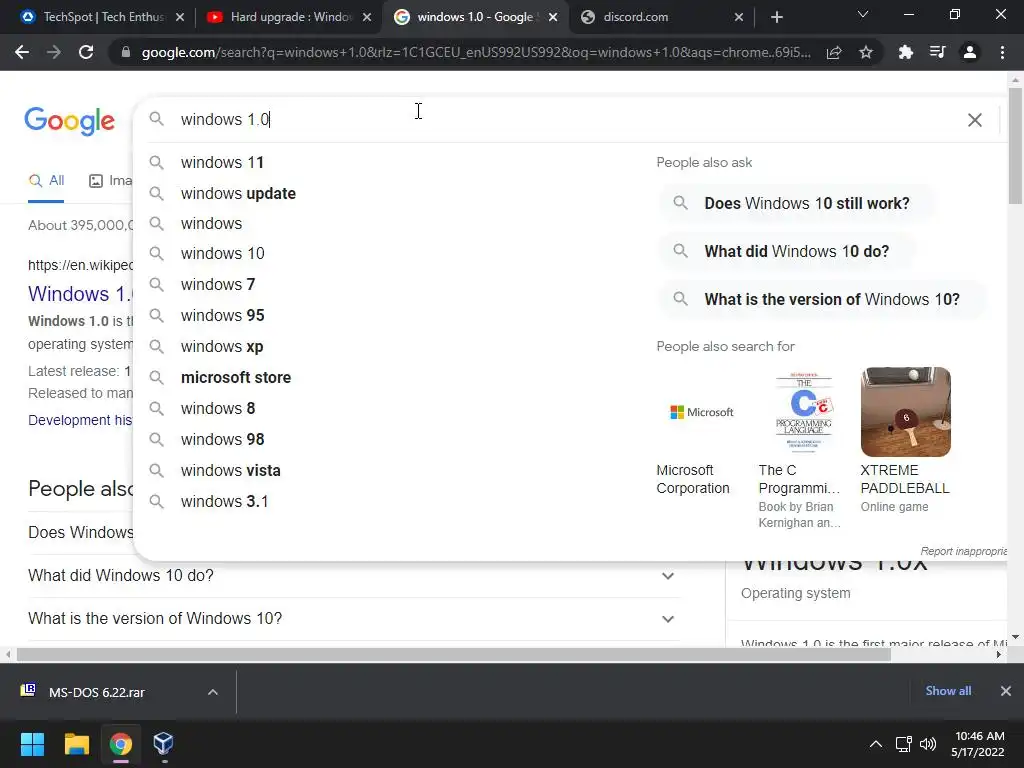Open a new browser tab
This screenshot has height=768, width=1024.
tap(776, 17)
